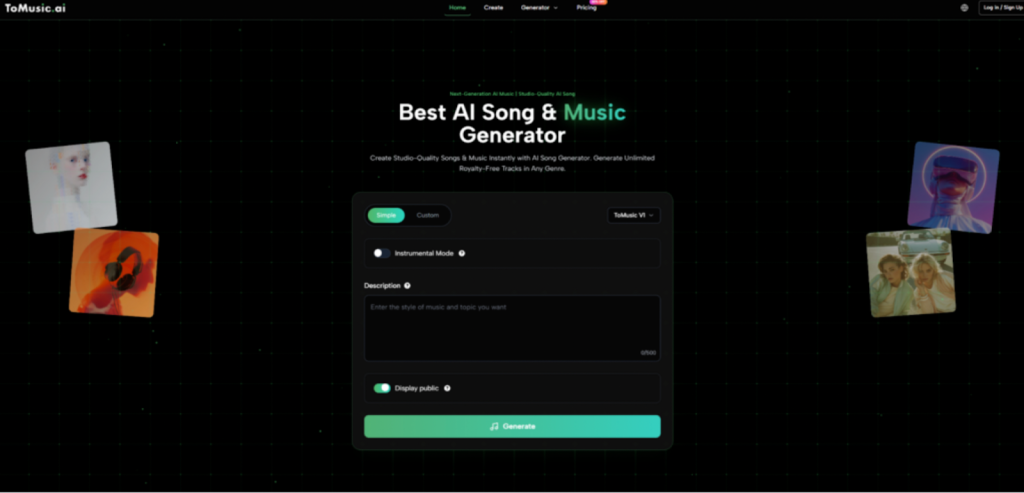The image size is (1024, 493).
Task: Go to the Create page
Action: tap(494, 8)
